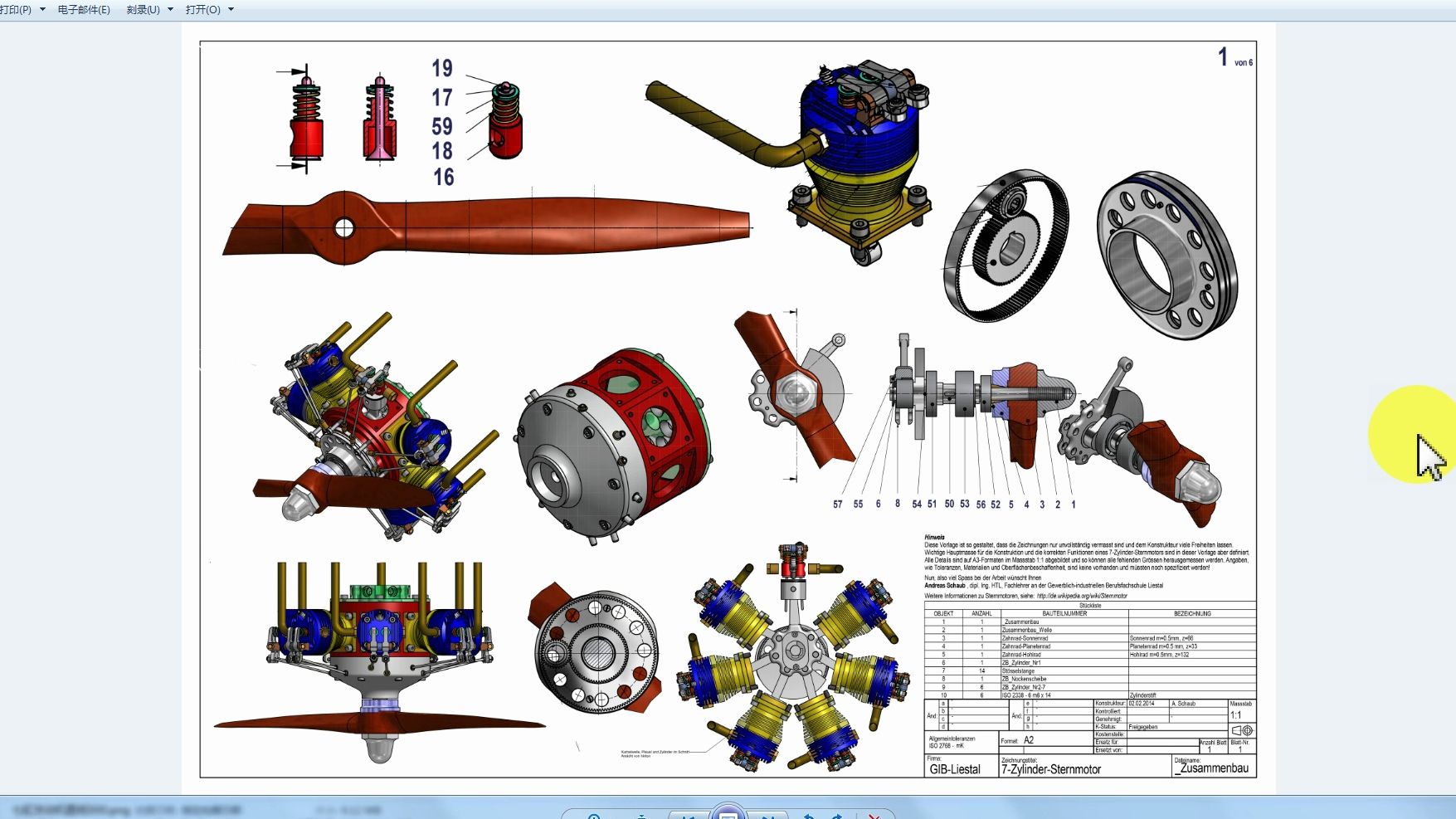Viewport: 1456px width, 819px height.
Task: Click the "Zusammenbau_Welle" parts list entry
Action: (1026, 630)
